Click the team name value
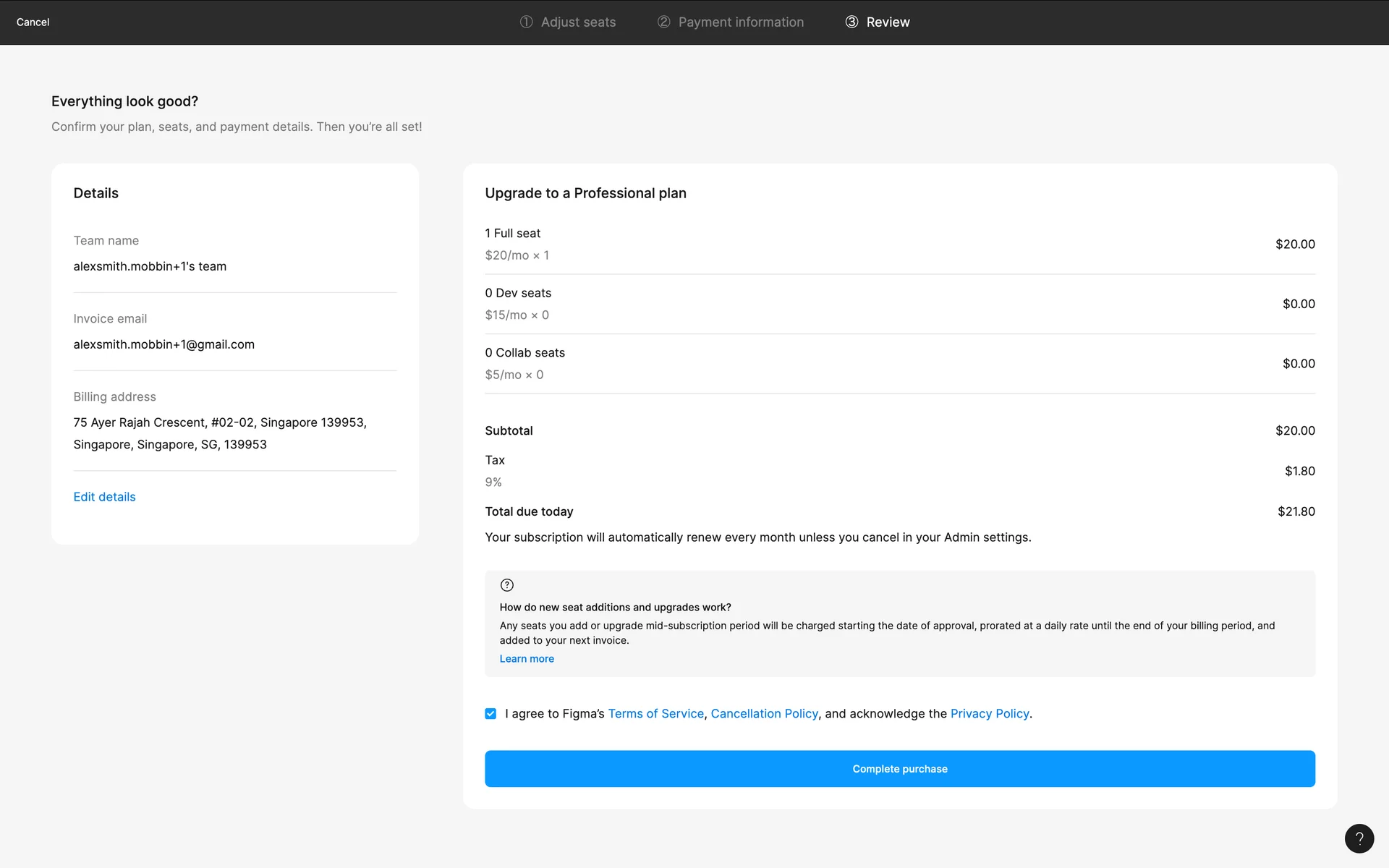This screenshot has height=868, width=1389. [x=150, y=266]
